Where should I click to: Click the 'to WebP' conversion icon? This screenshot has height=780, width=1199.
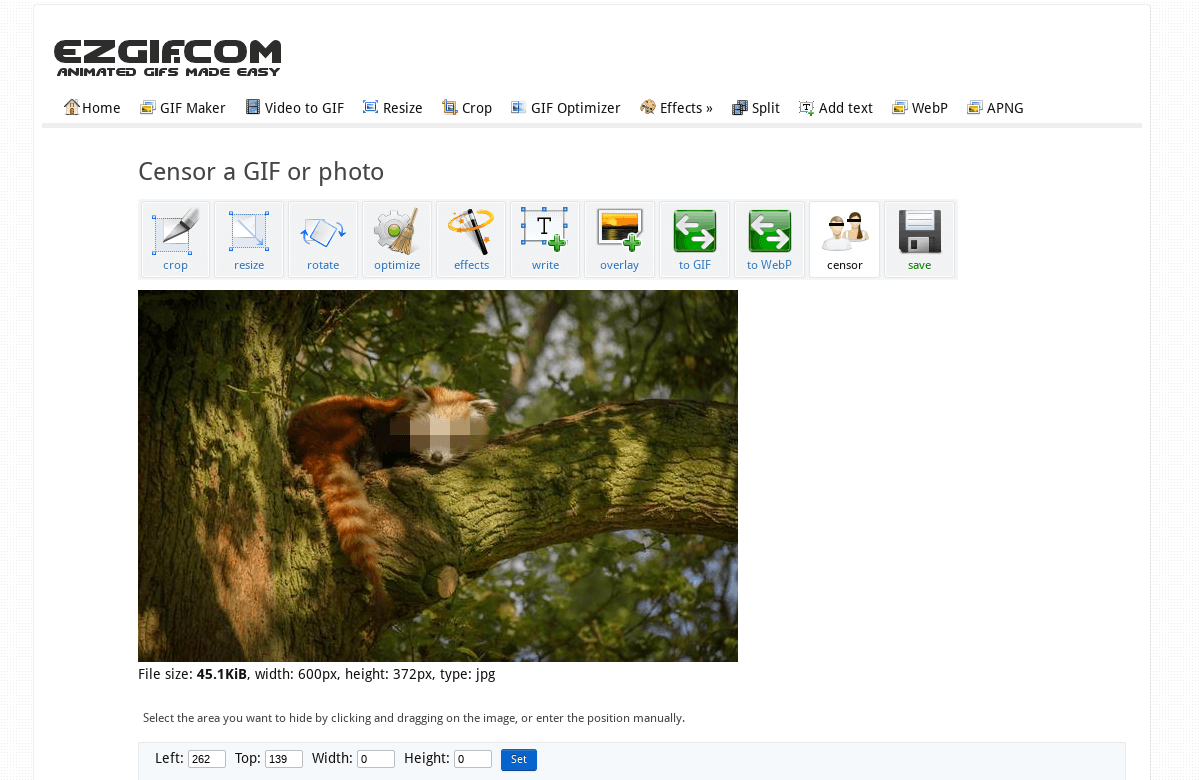click(x=769, y=230)
